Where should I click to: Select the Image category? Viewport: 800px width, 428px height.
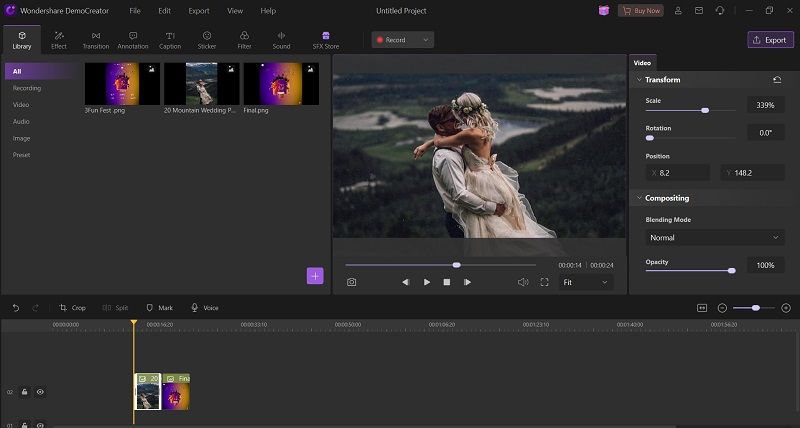click(x=21, y=138)
